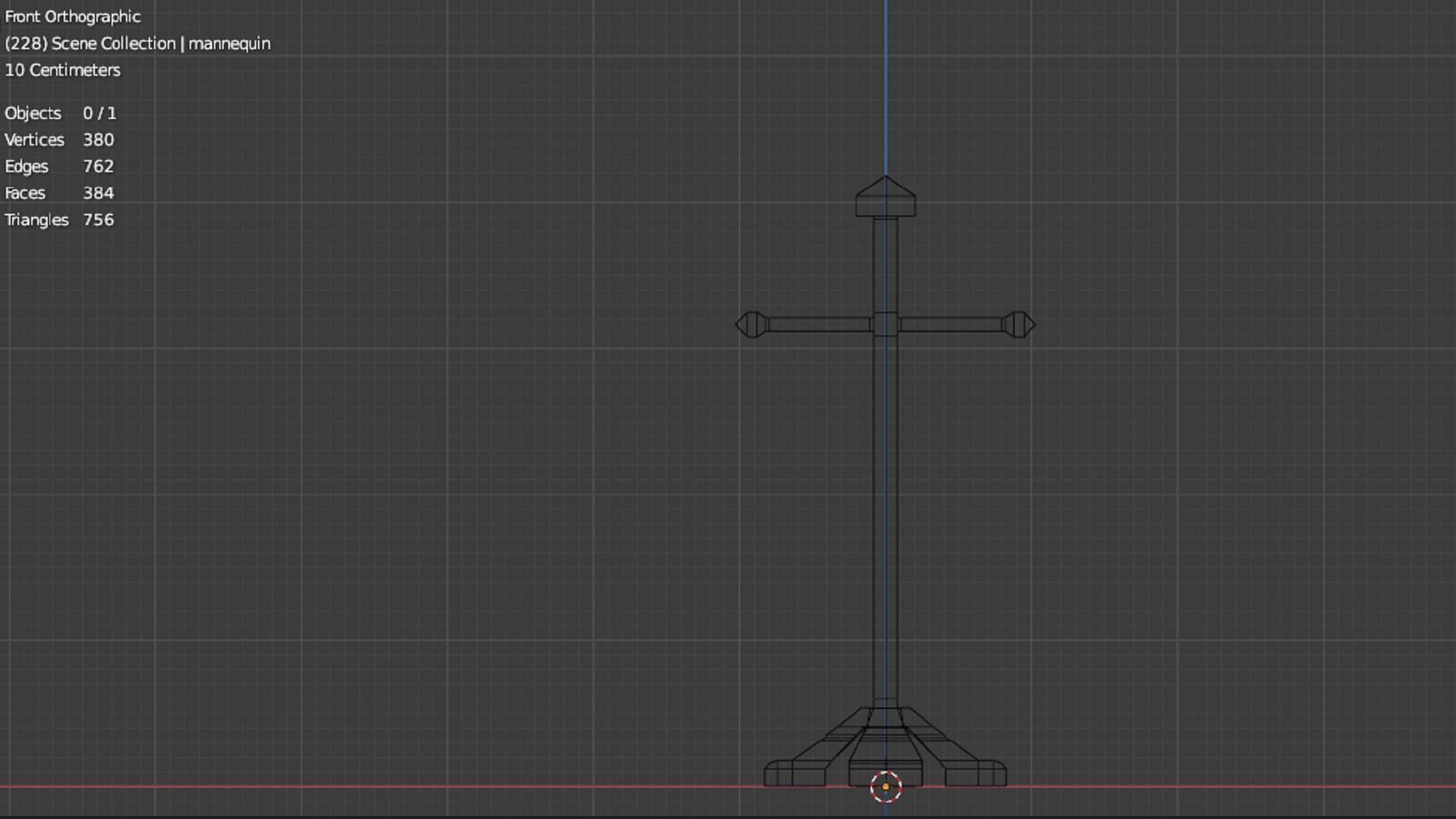Click the orange object origin dot

tap(885, 787)
